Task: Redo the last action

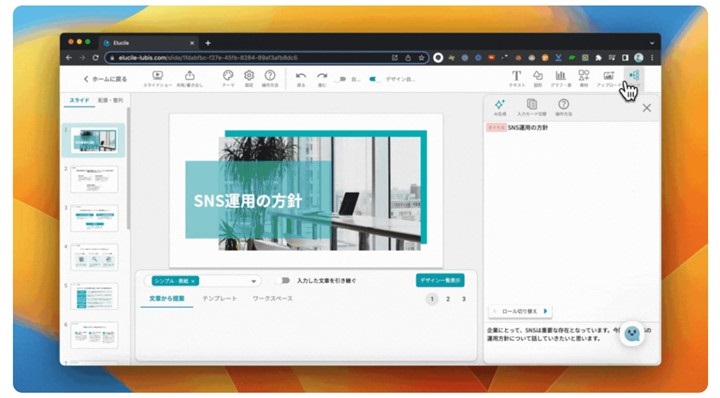Action: [x=322, y=79]
